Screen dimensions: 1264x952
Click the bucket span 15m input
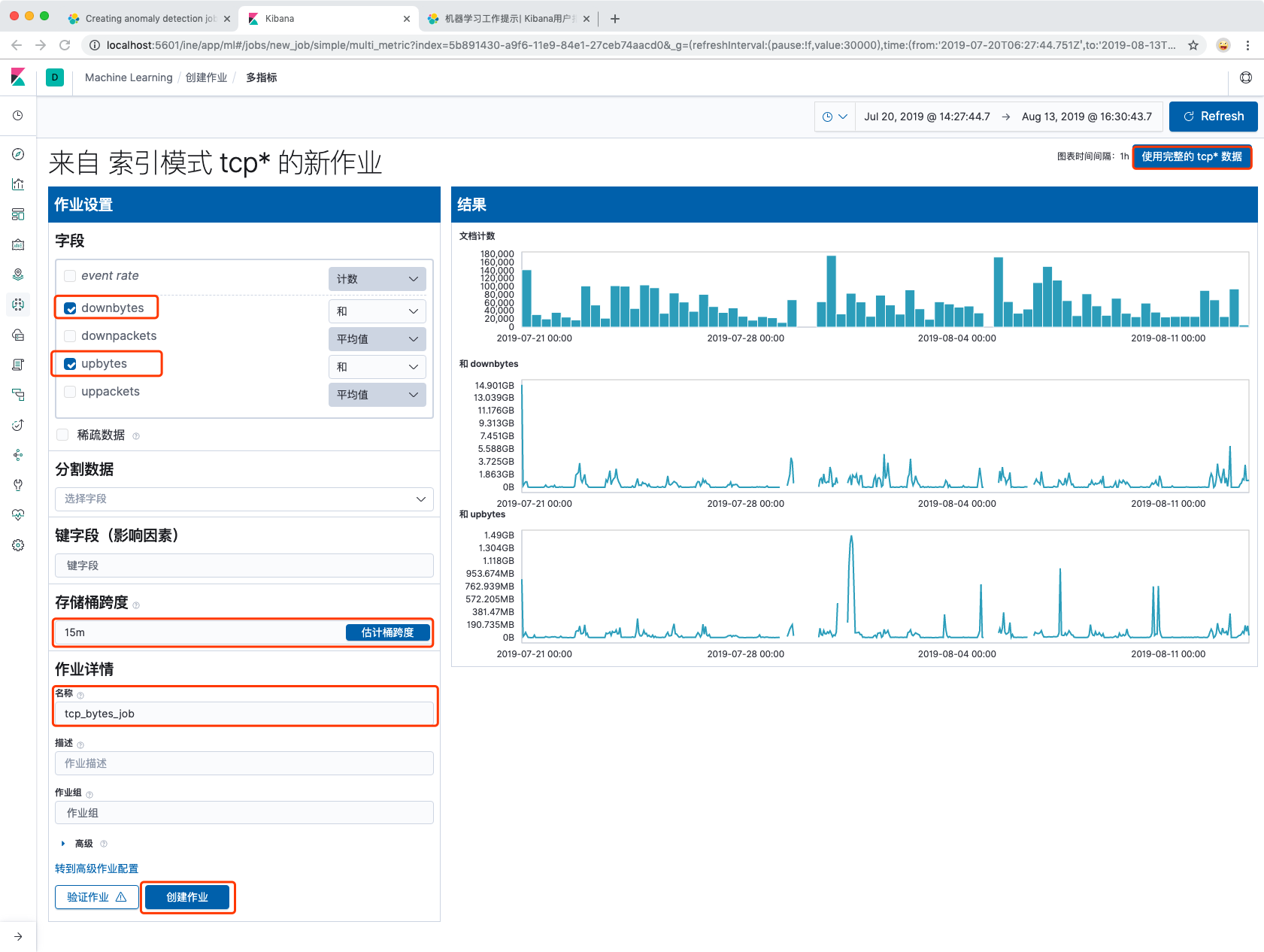[x=199, y=632]
